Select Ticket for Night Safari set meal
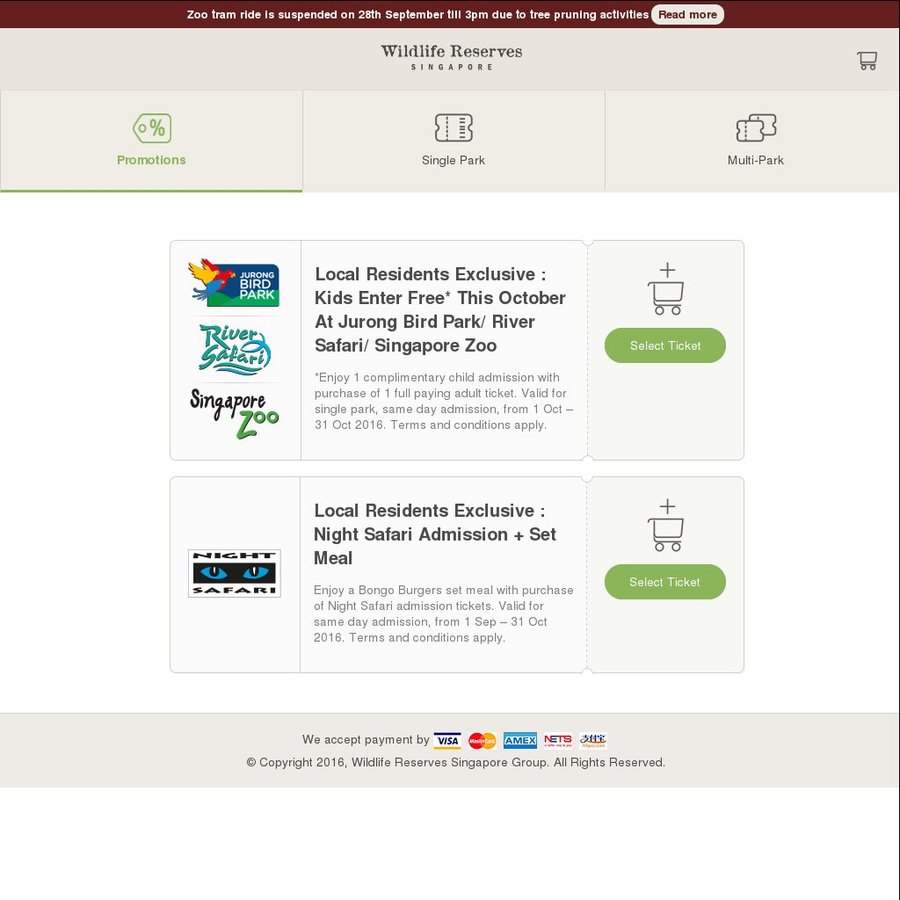 coord(665,581)
